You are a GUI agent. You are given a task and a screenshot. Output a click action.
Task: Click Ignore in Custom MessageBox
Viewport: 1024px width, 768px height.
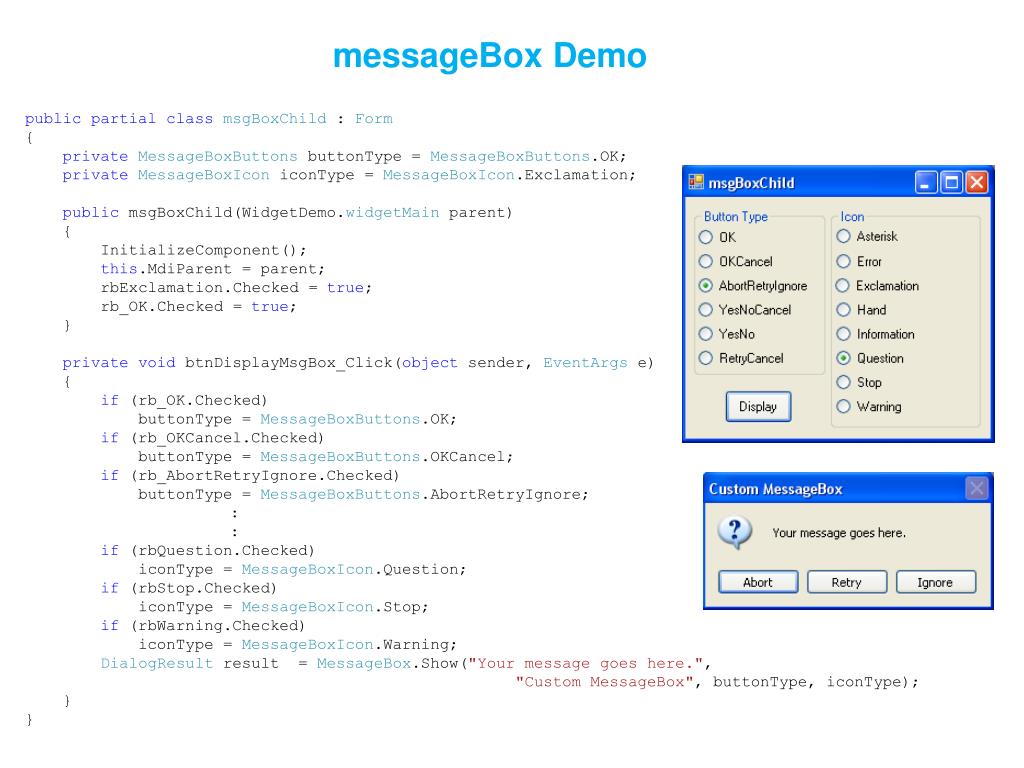(935, 582)
